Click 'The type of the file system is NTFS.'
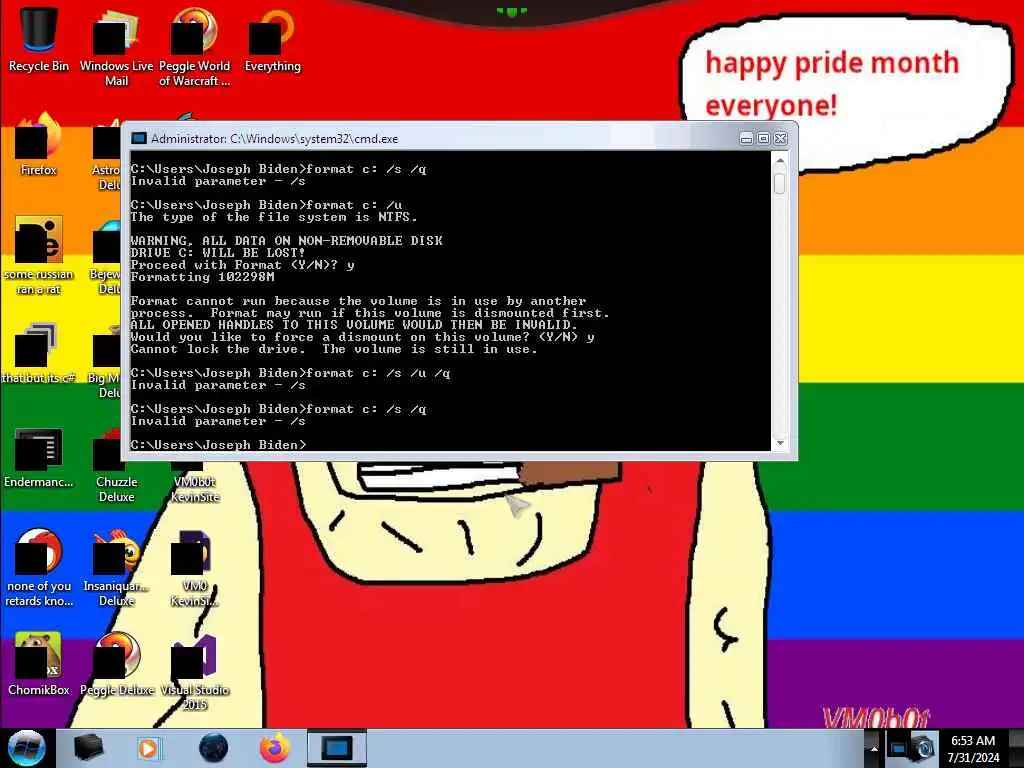Viewport: 1024px width, 768px height. (274, 217)
